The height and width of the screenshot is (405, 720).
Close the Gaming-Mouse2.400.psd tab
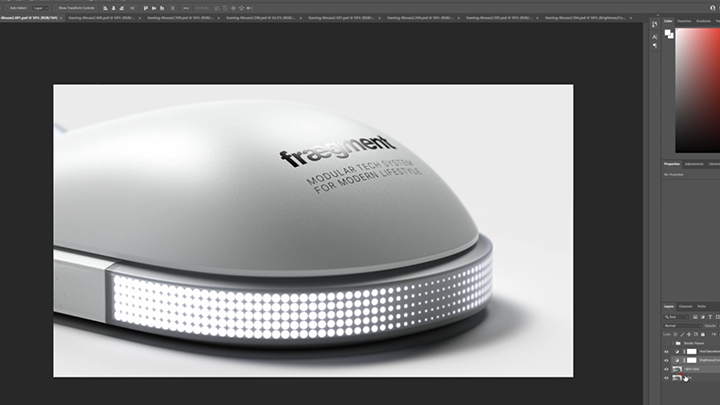coord(140,18)
